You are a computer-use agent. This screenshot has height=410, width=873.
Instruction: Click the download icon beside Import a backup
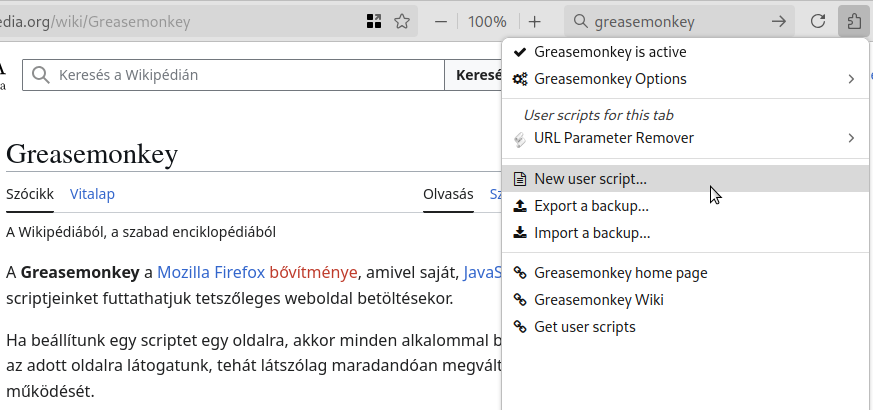(x=520, y=233)
